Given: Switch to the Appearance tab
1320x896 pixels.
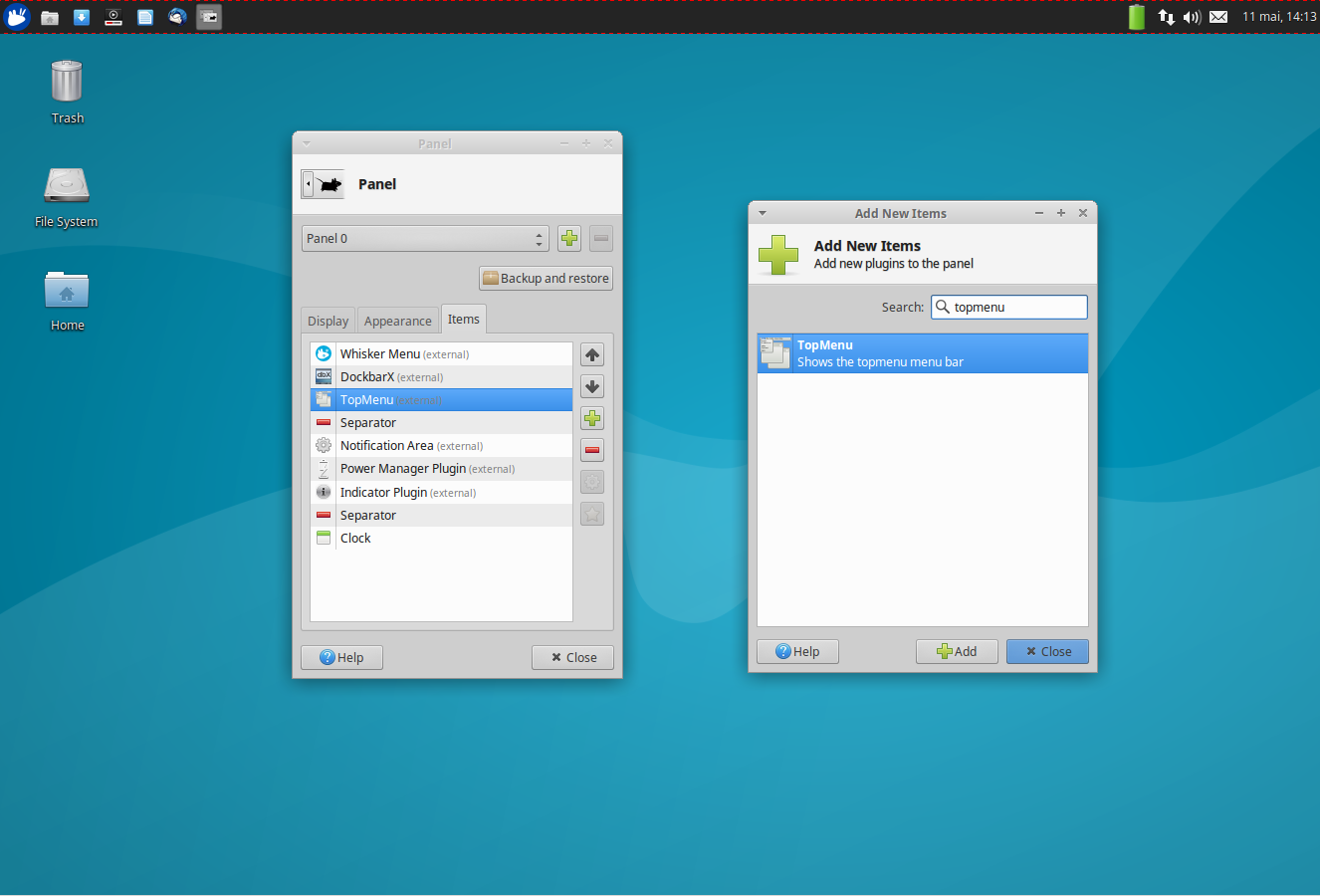Looking at the screenshot, I should [x=397, y=320].
